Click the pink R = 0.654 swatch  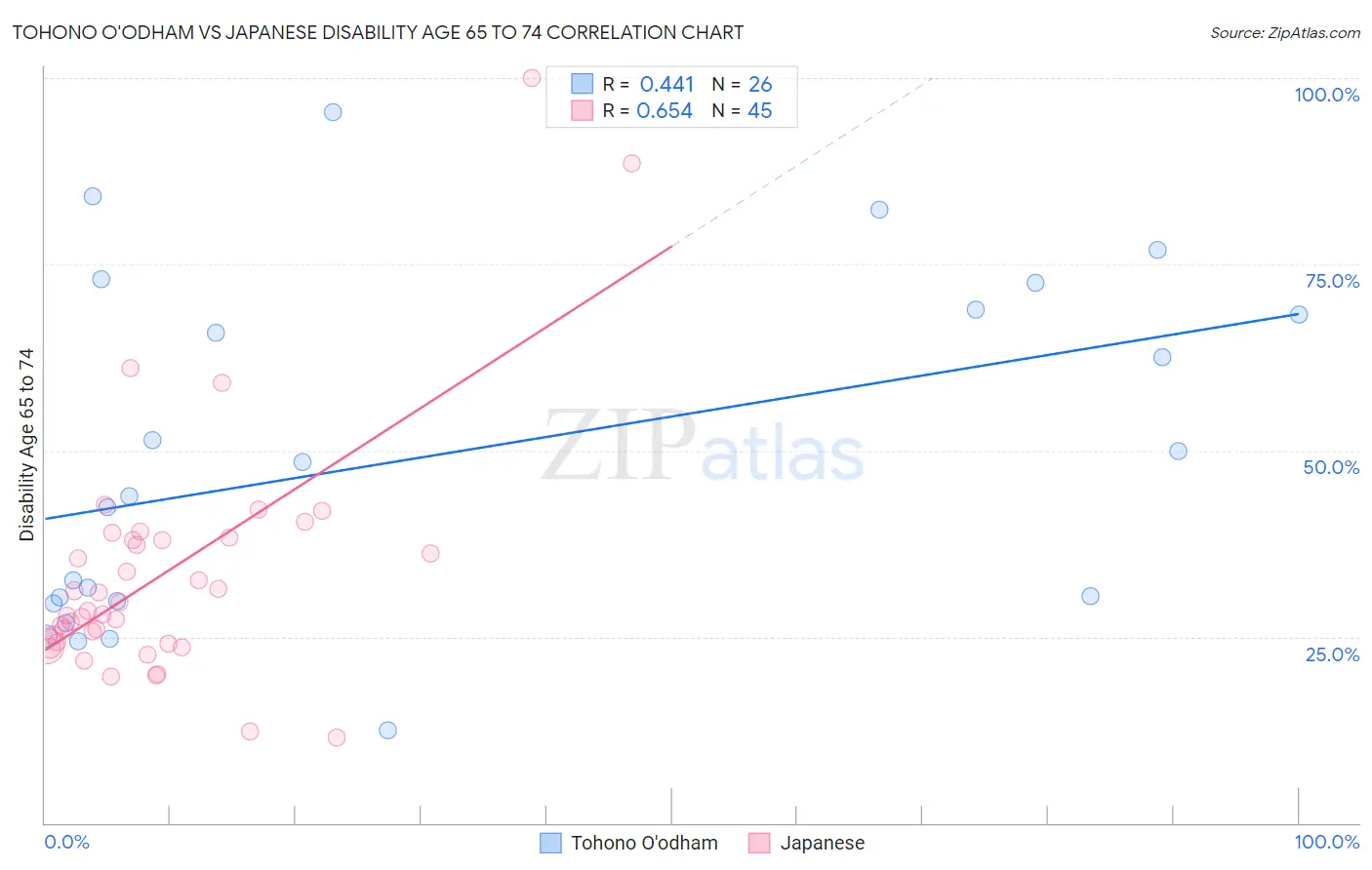[582, 110]
